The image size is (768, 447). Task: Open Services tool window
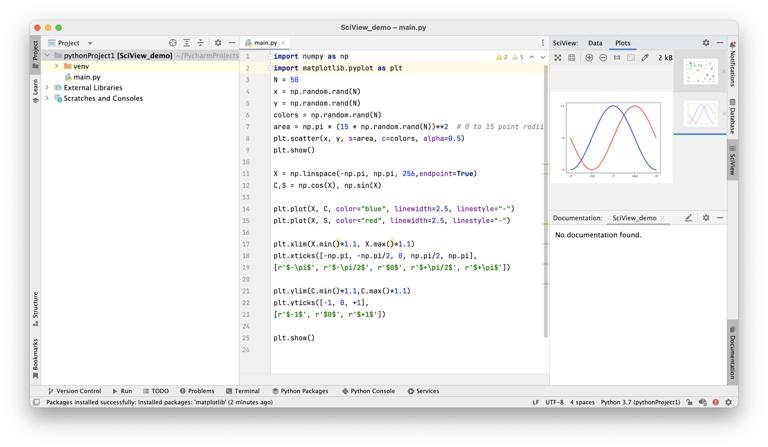(424, 391)
